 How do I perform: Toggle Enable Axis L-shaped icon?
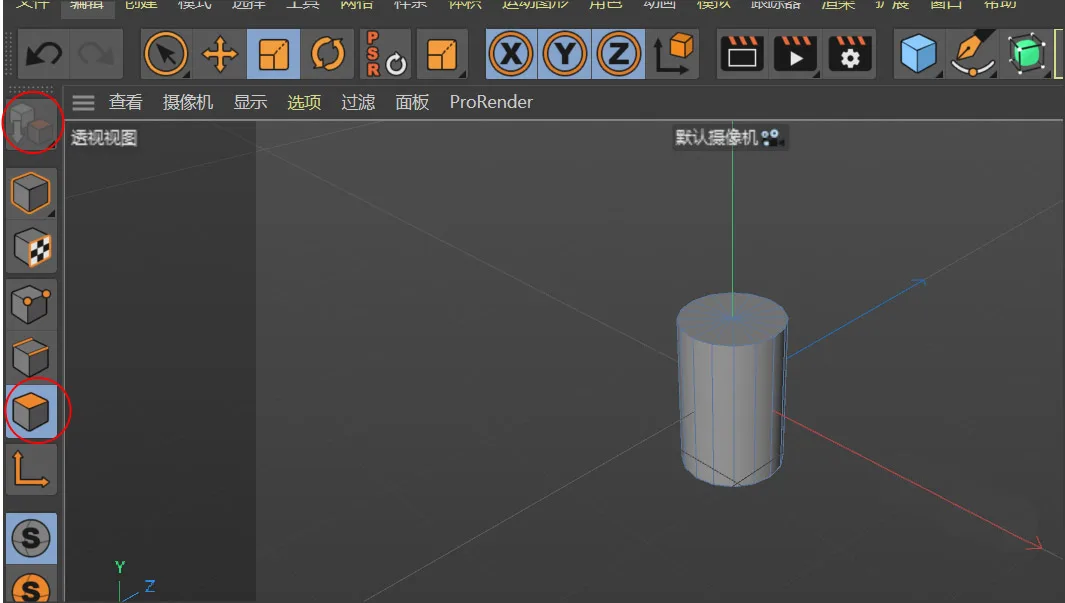[x=31, y=469]
